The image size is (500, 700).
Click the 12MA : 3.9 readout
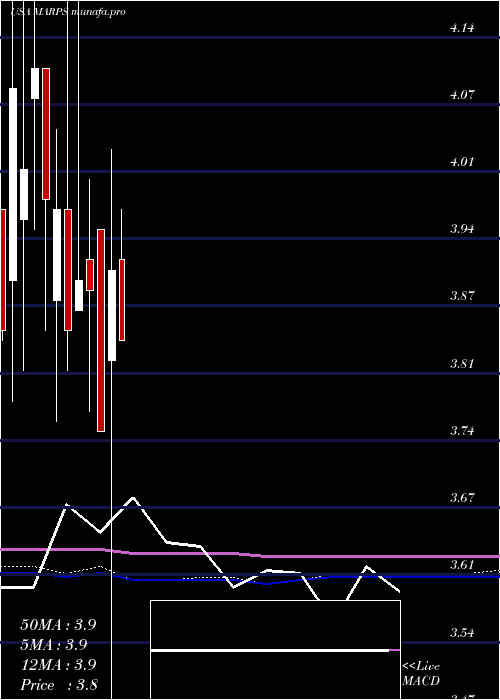(x=58, y=665)
